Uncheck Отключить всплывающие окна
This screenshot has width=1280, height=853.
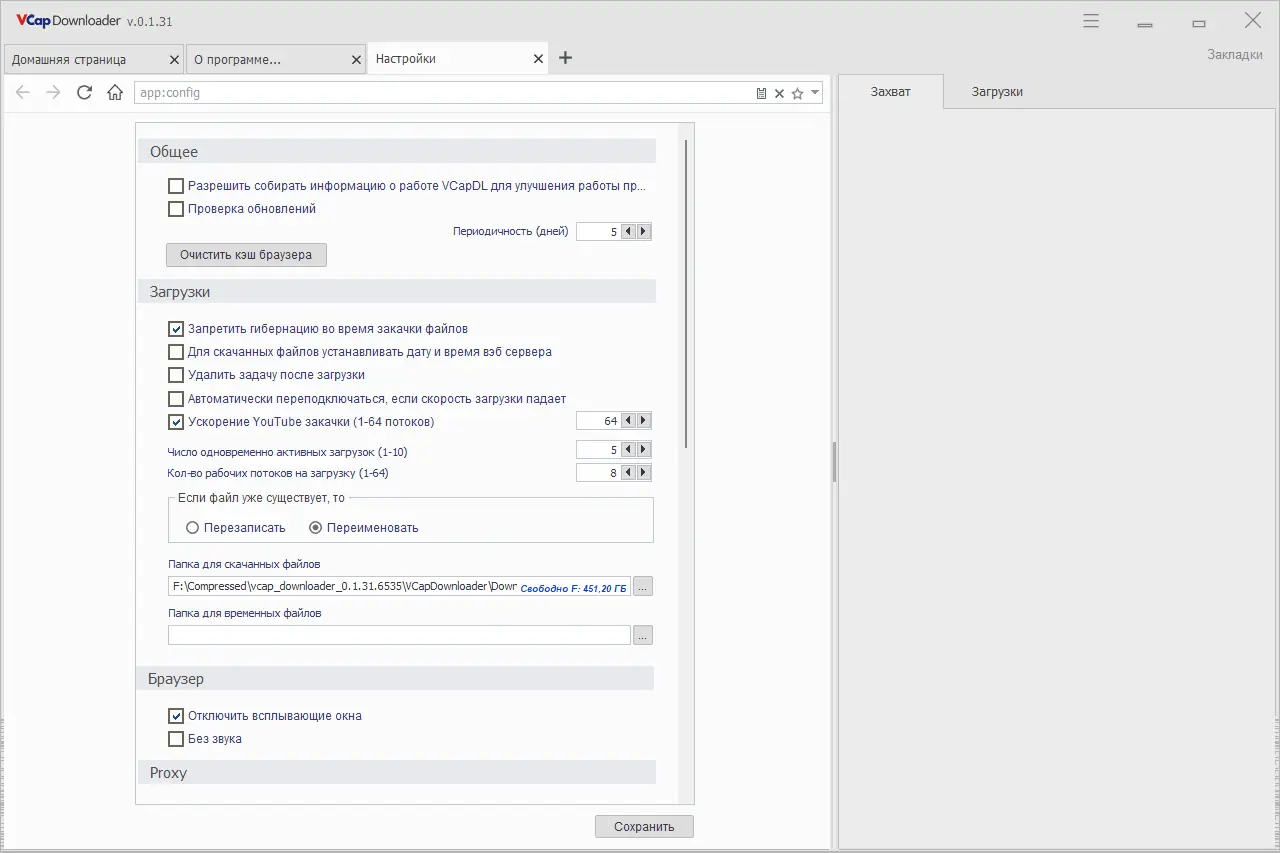[x=176, y=716]
